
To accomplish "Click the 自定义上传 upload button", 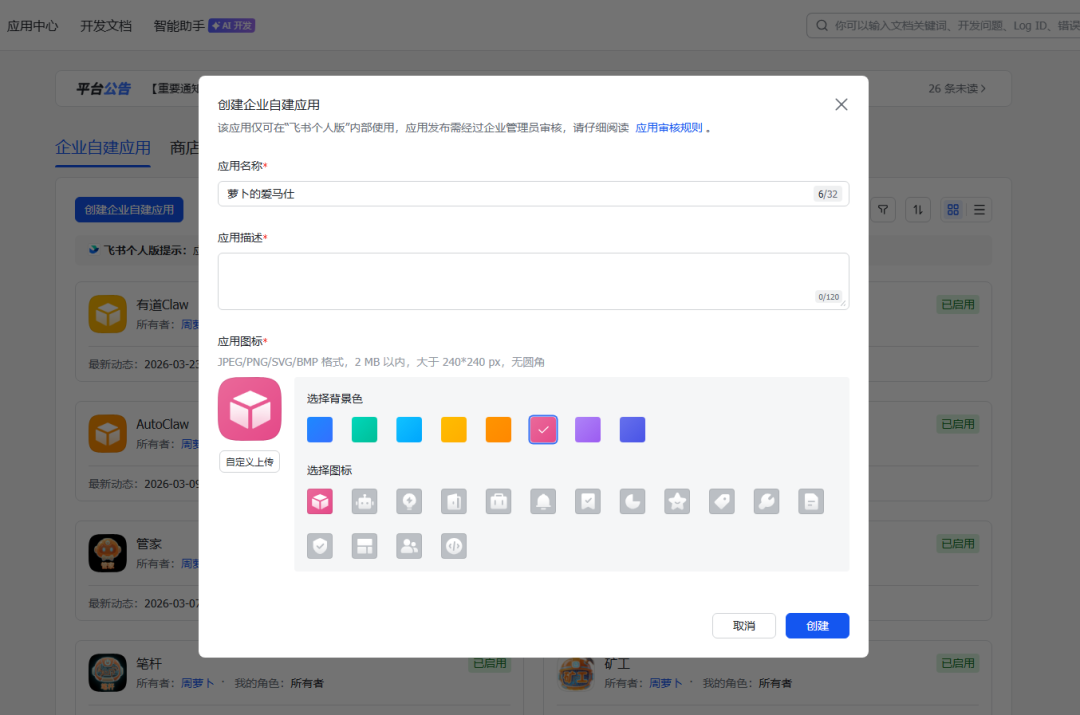I will pos(249,462).
